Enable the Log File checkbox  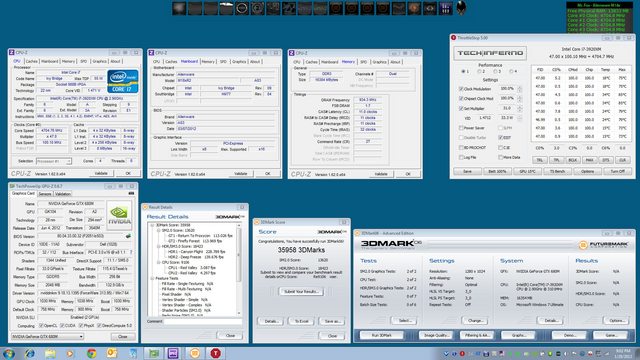click(461, 157)
